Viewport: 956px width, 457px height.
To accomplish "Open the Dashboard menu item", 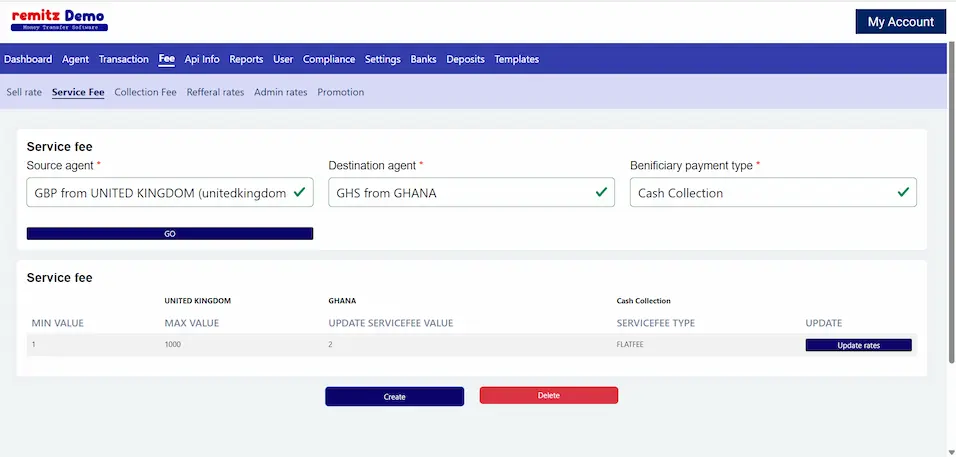I will pyautogui.click(x=28, y=59).
